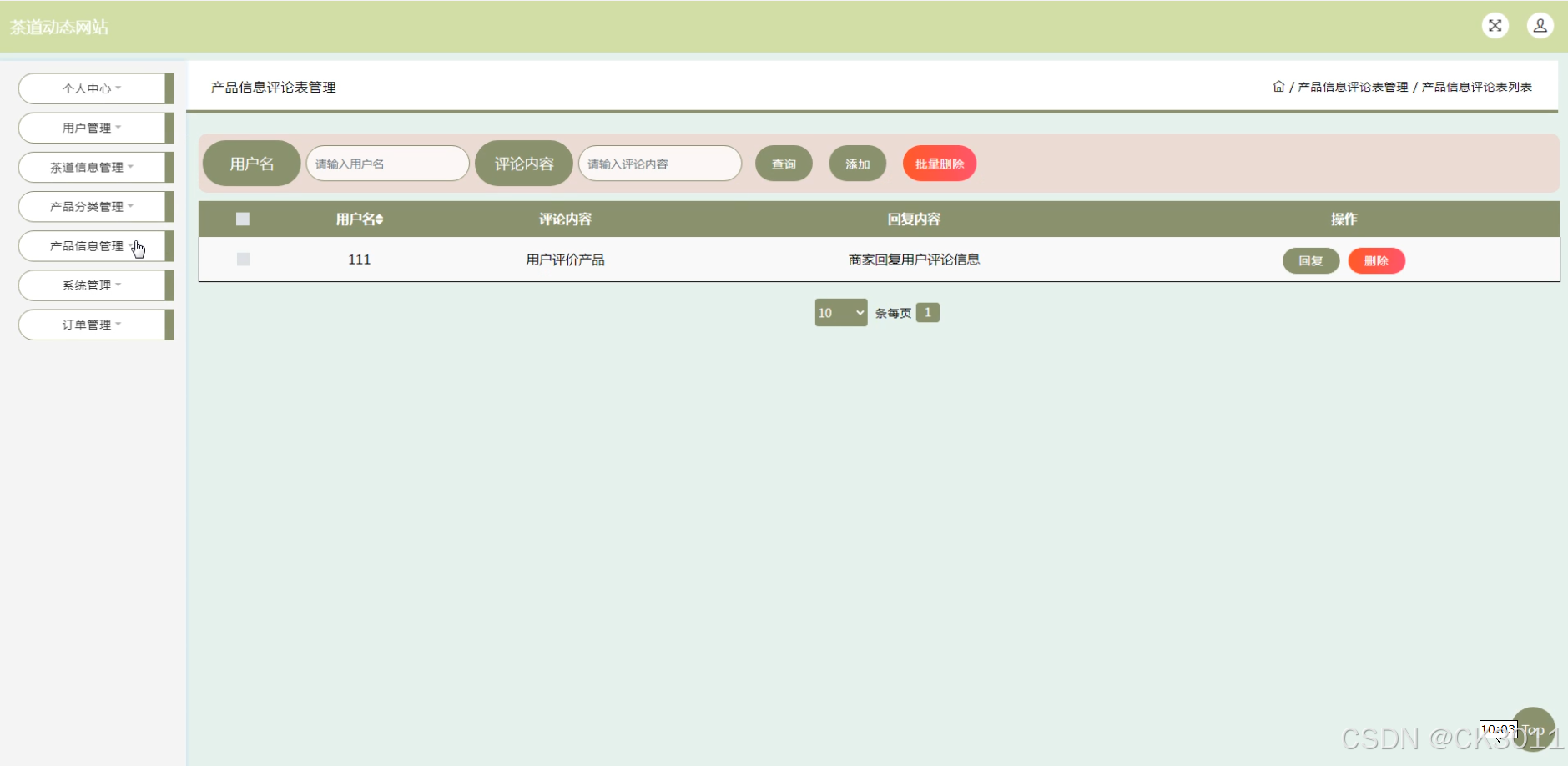Click the Top scroll-to-top round button

[1535, 728]
